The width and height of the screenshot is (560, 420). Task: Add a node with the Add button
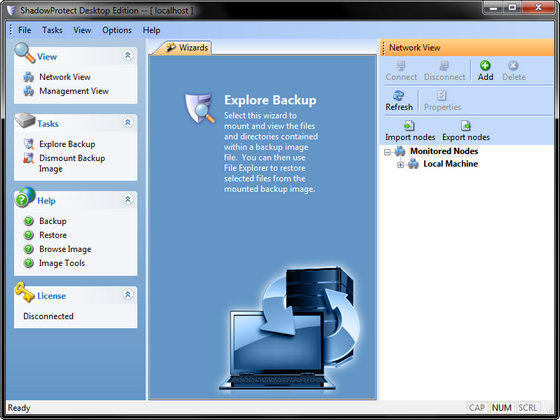[x=485, y=71]
